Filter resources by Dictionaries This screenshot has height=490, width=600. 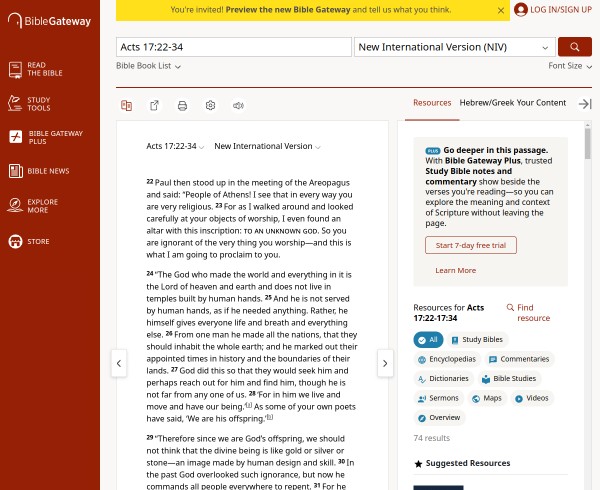(x=444, y=379)
